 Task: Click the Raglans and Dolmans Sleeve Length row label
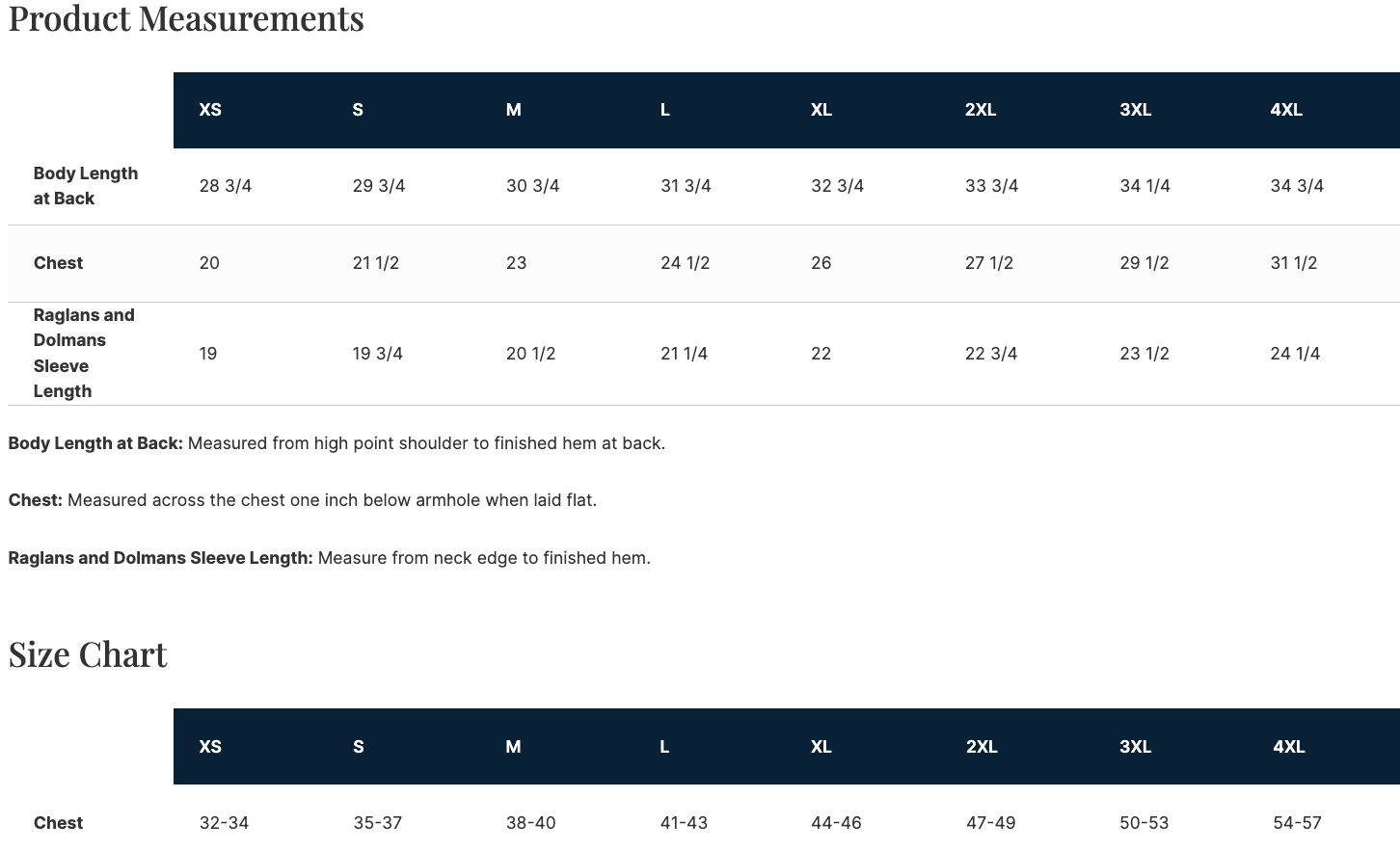click(x=83, y=353)
